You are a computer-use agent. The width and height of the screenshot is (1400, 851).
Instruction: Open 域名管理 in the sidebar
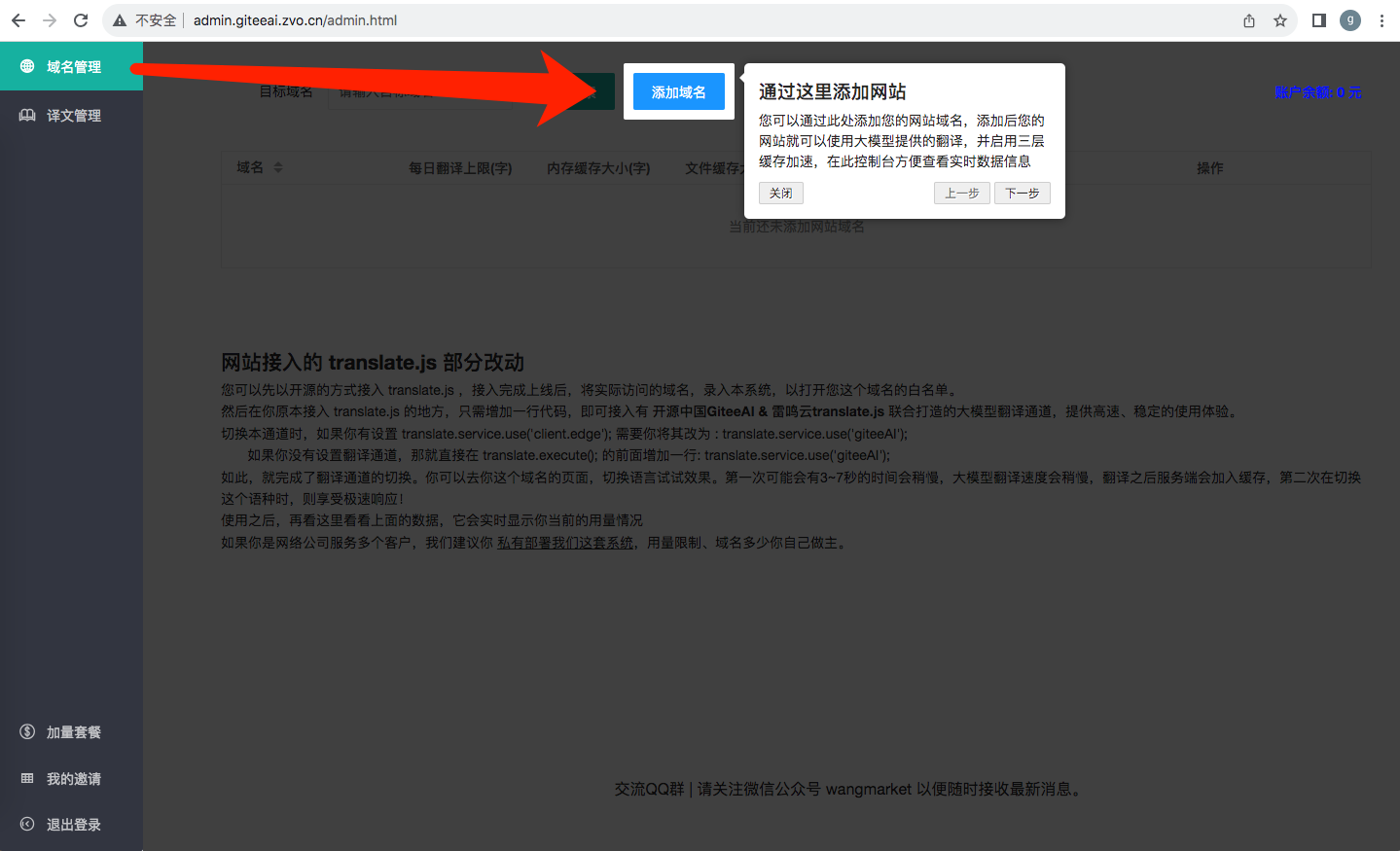pyautogui.click(x=71, y=66)
